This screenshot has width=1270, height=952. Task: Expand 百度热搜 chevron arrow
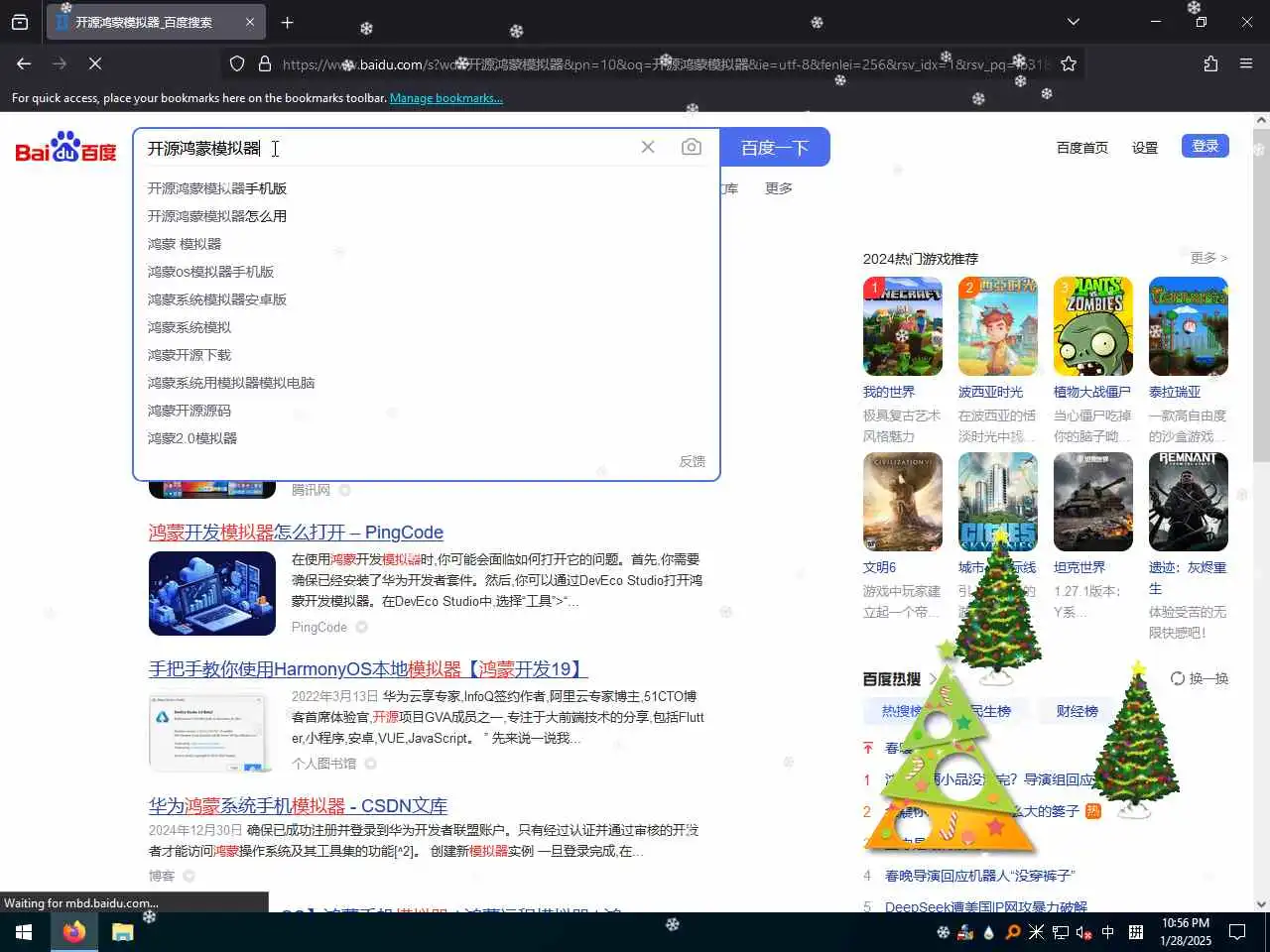(932, 679)
